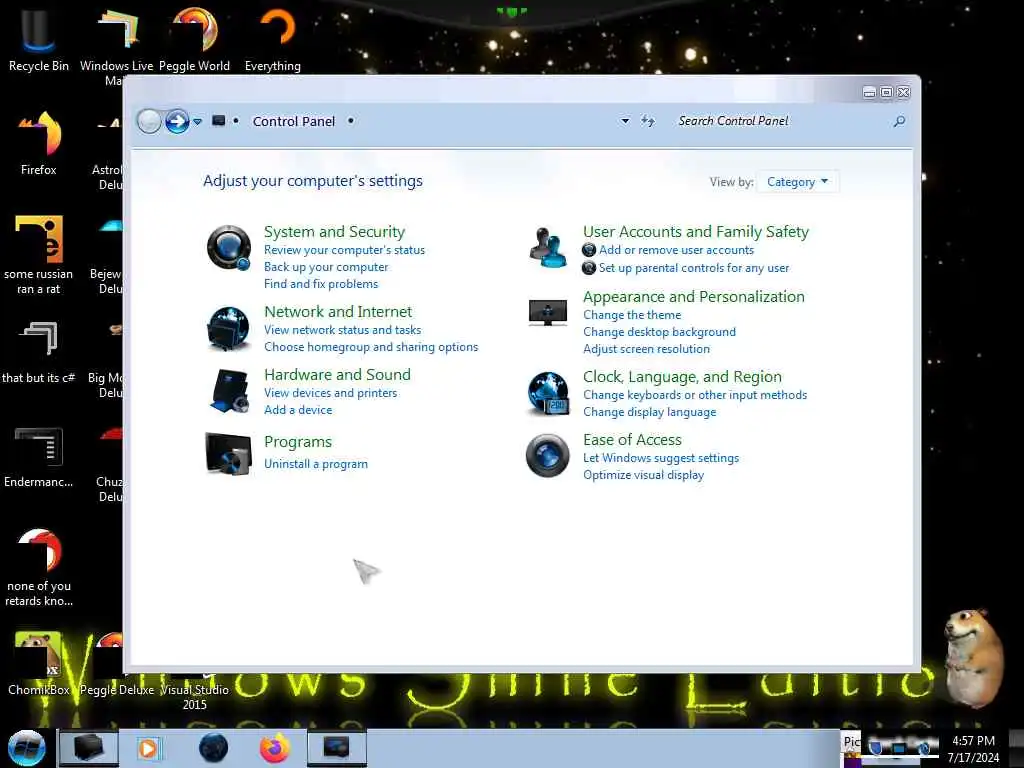The image size is (1024, 768).
Task: Click Change keyboards or other input methods
Action: [695, 395]
